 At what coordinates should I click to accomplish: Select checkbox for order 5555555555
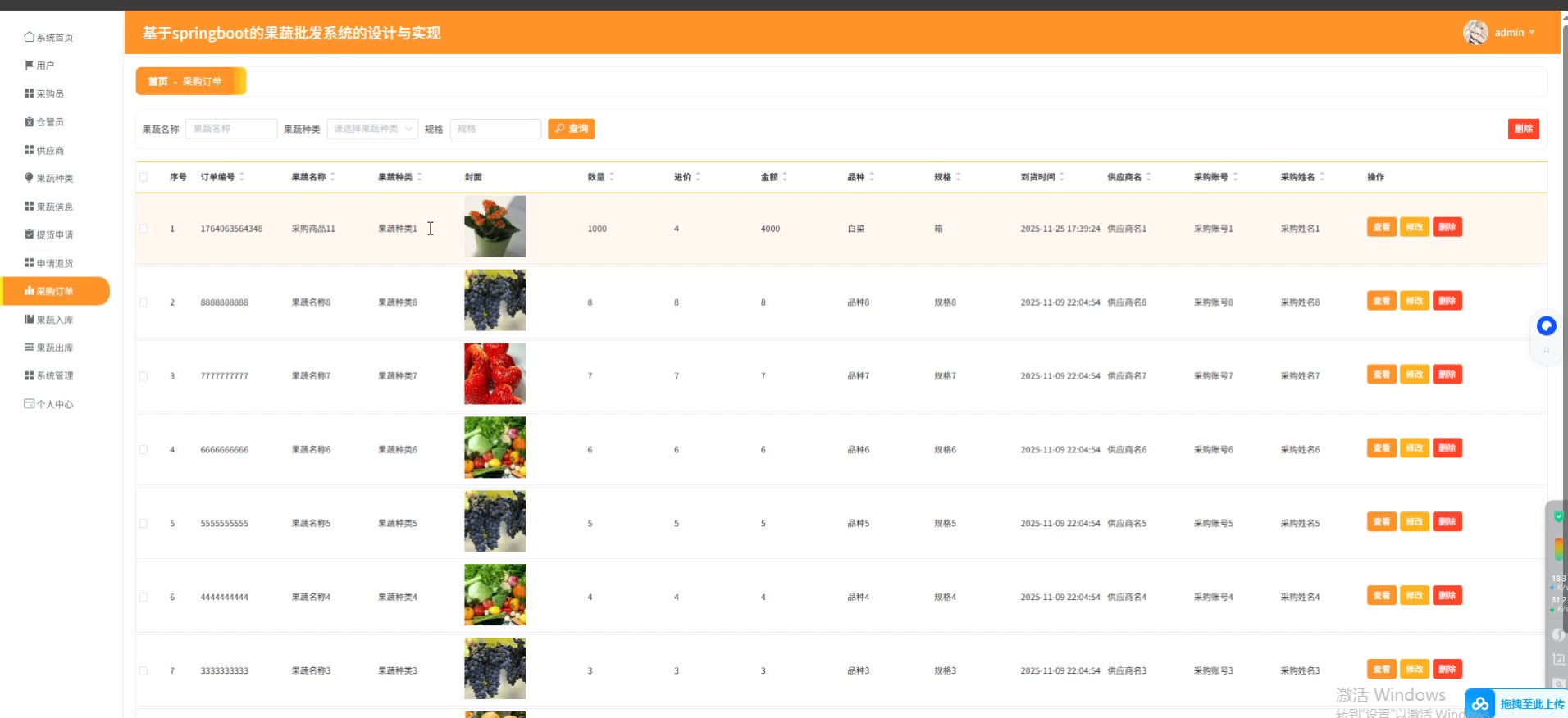coord(144,524)
